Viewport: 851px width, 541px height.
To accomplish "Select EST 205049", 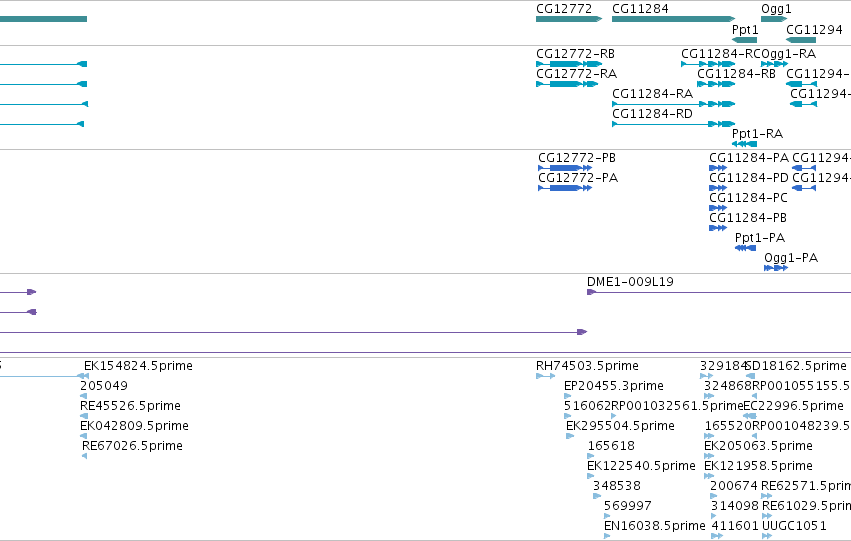I will click(104, 386).
